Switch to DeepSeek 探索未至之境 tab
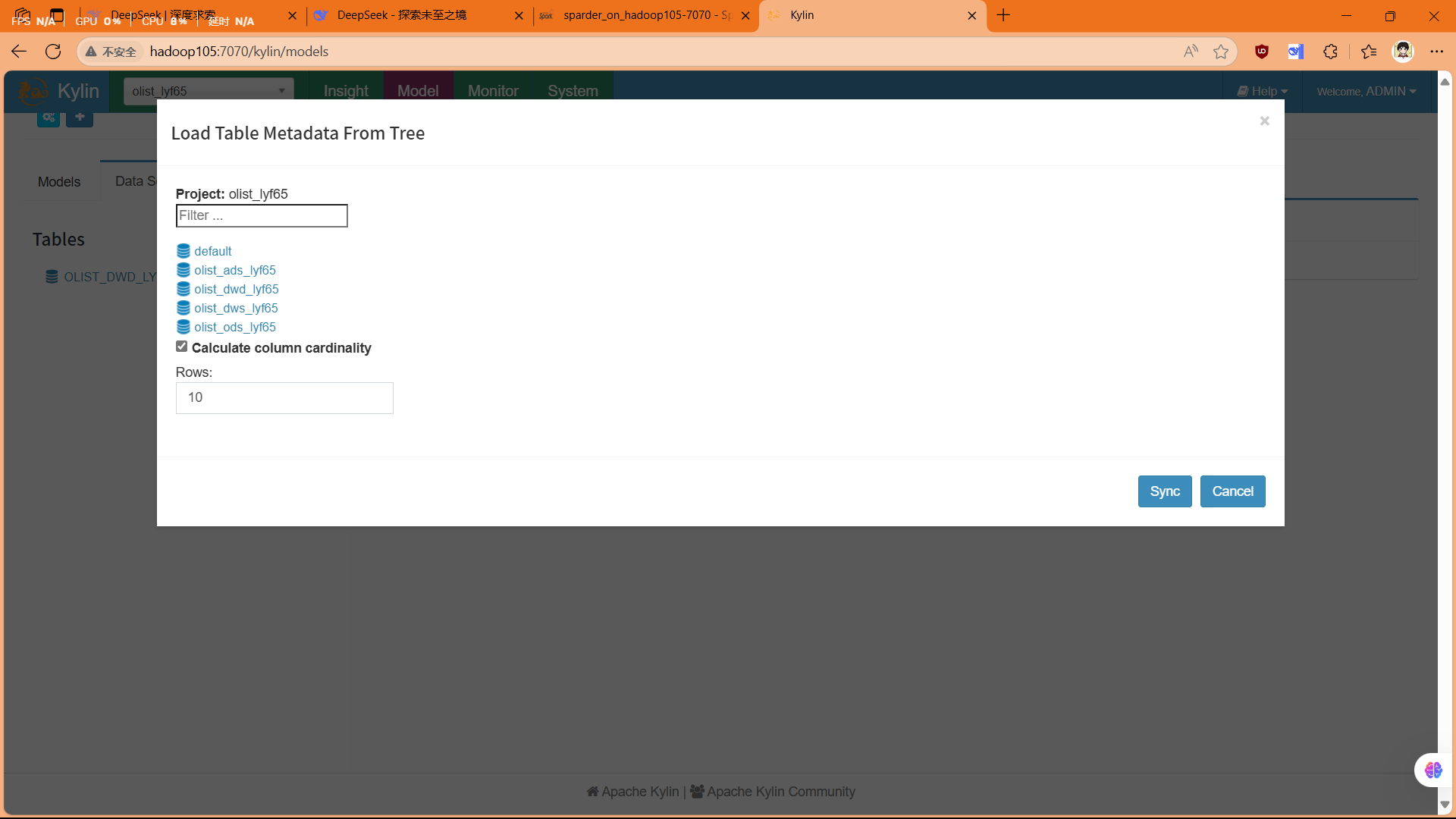This screenshot has width=1456, height=819. click(402, 15)
